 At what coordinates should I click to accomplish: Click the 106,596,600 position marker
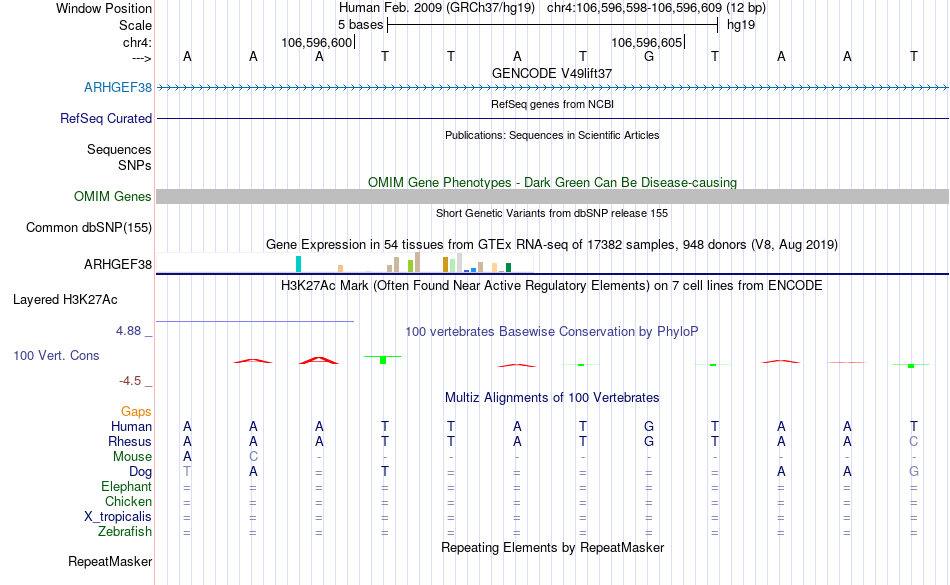pos(317,42)
